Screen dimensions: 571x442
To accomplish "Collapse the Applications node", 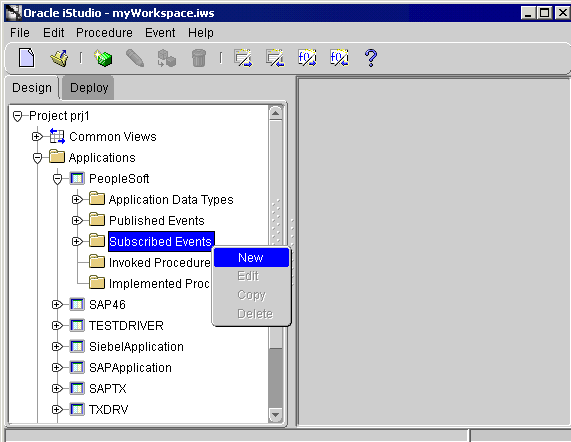I will tap(37, 158).
